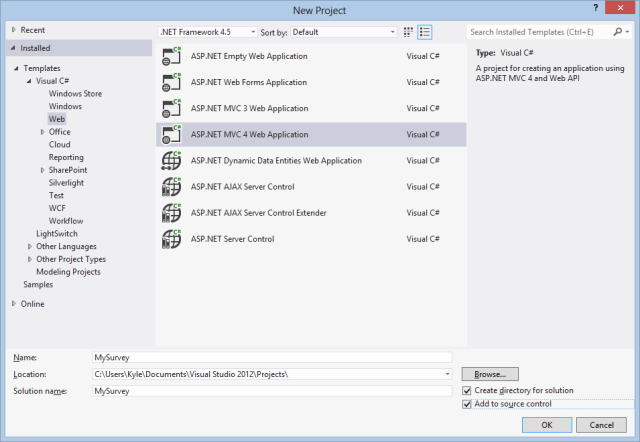Viewport: 640px width, 442px height.
Task: Expand the SharePoint tree node
Action: pyautogui.click(x=42, y=170)
